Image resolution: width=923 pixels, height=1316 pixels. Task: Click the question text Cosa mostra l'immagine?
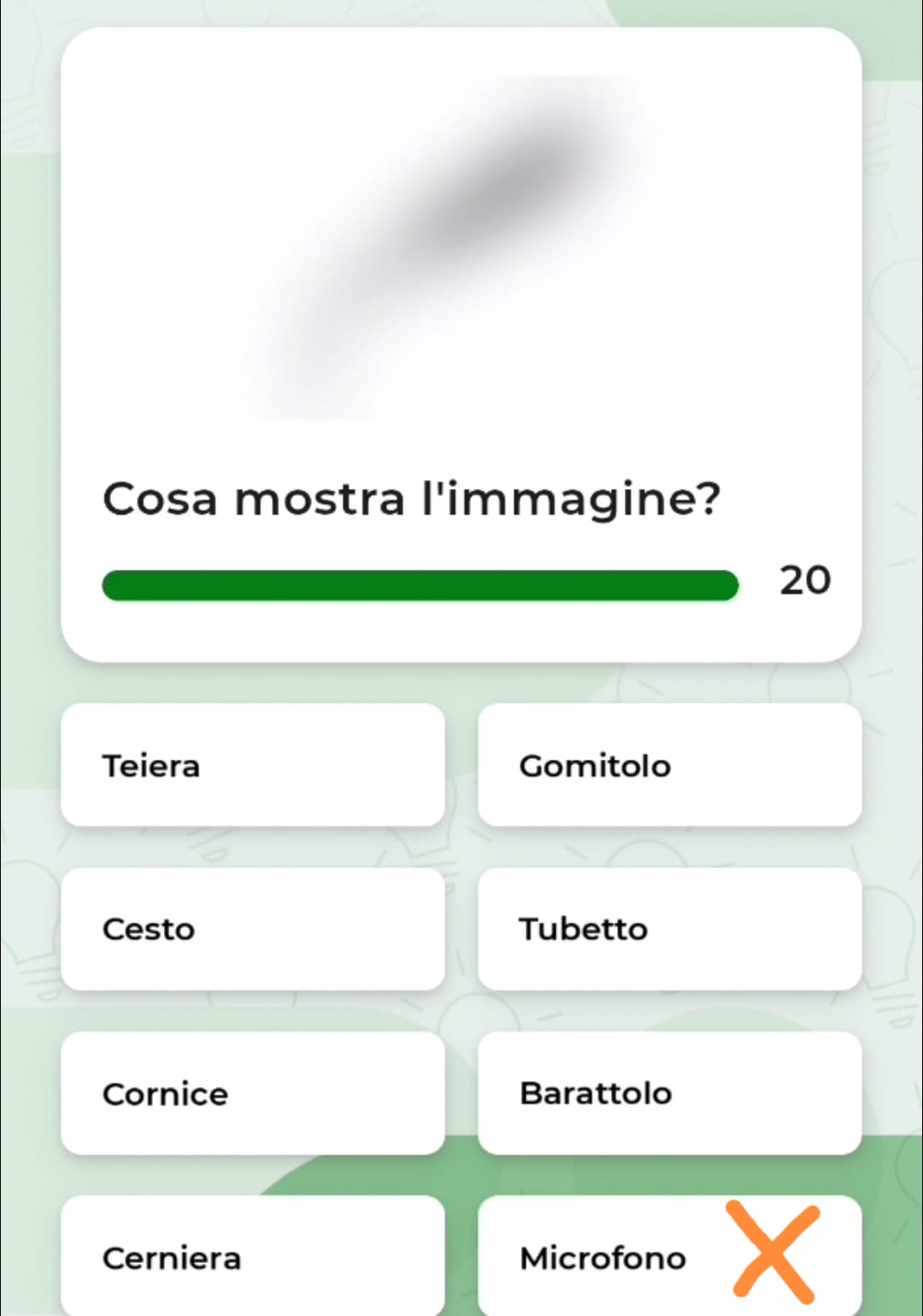[412, 499]
